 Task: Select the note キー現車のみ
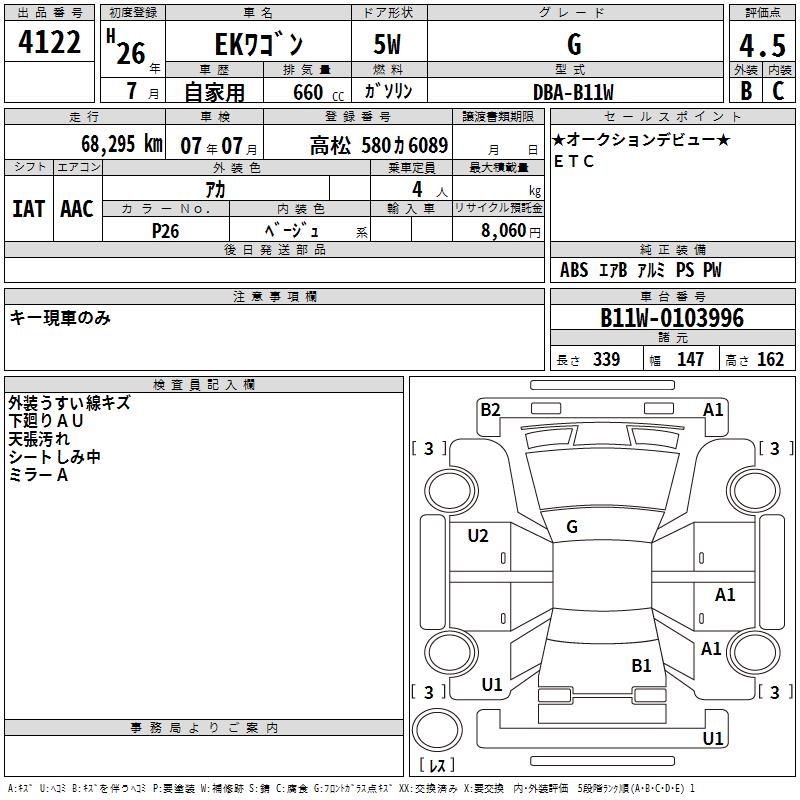[60, 318]
